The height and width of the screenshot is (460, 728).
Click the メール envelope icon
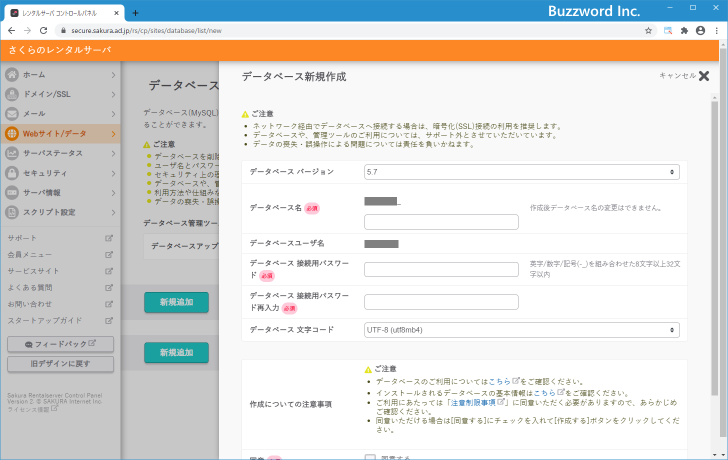pyautogui.click(x=12, y=114)
